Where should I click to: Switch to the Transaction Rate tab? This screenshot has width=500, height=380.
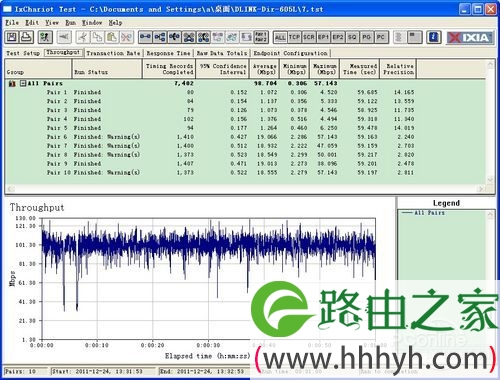click(x=113, y=53)
